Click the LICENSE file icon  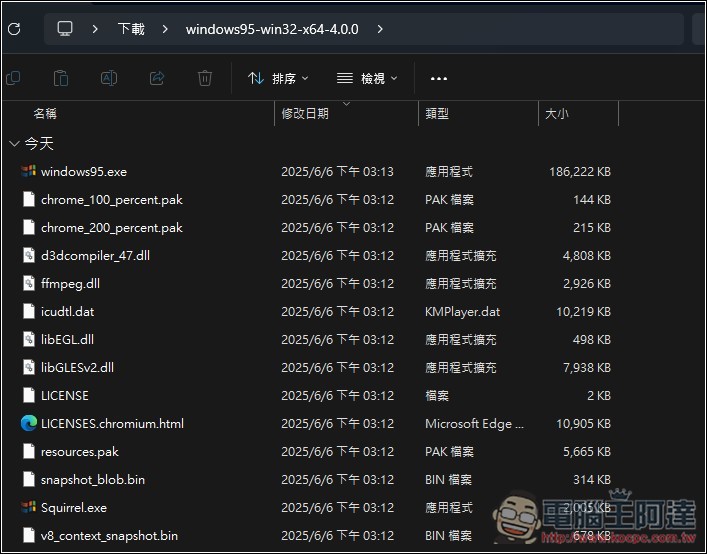(29, 395)
